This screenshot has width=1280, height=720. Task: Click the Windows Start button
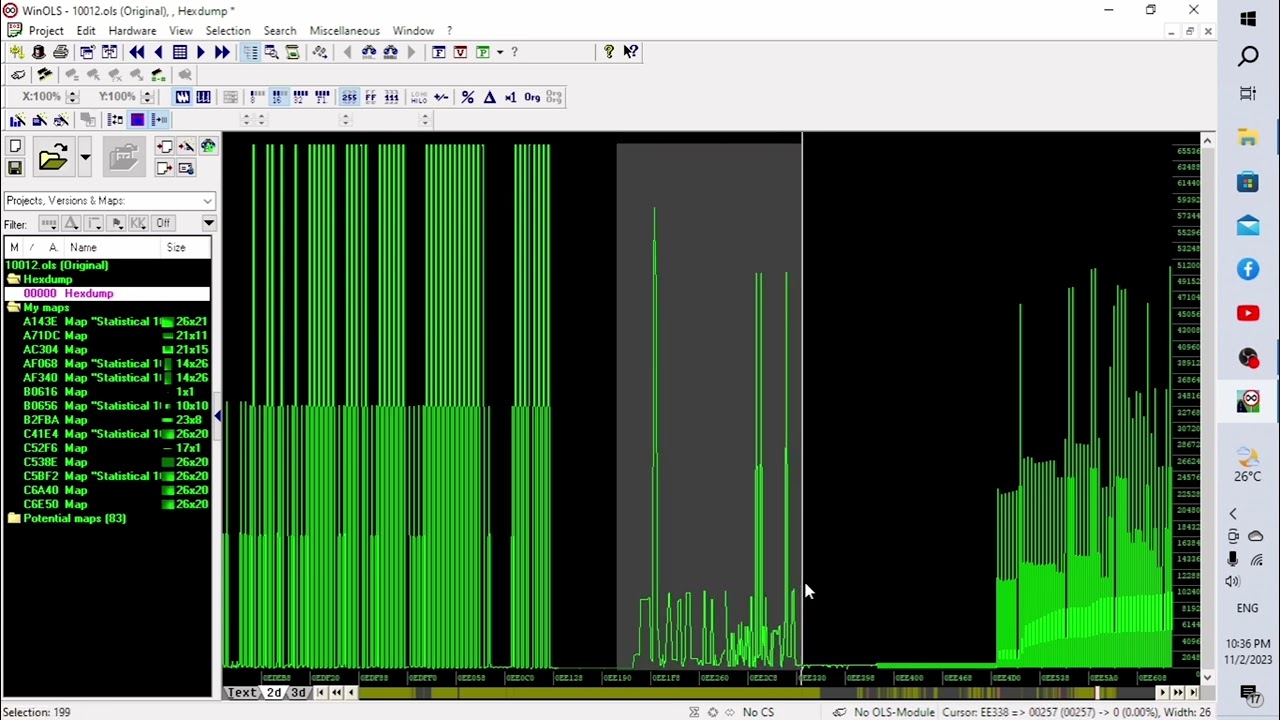tap(1248, 19)
